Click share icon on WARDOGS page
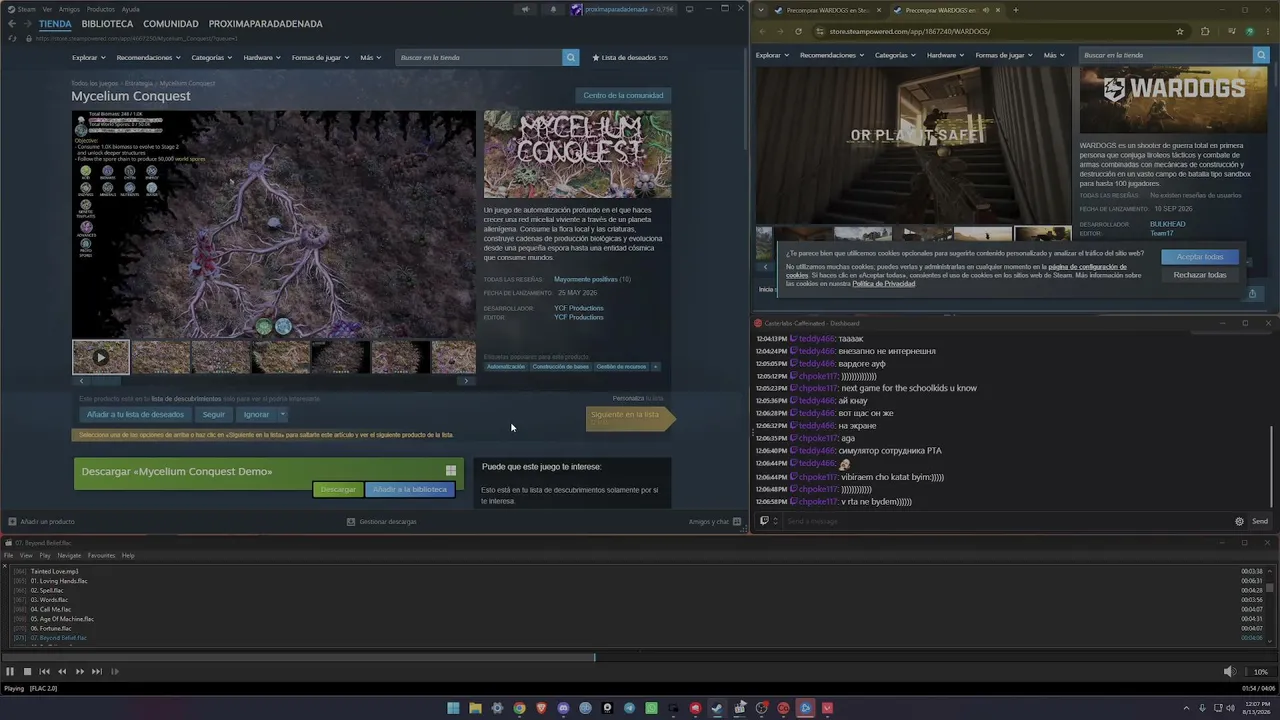The width and height of the screenshot is (1280, 720). click(x=1252, y=293)
